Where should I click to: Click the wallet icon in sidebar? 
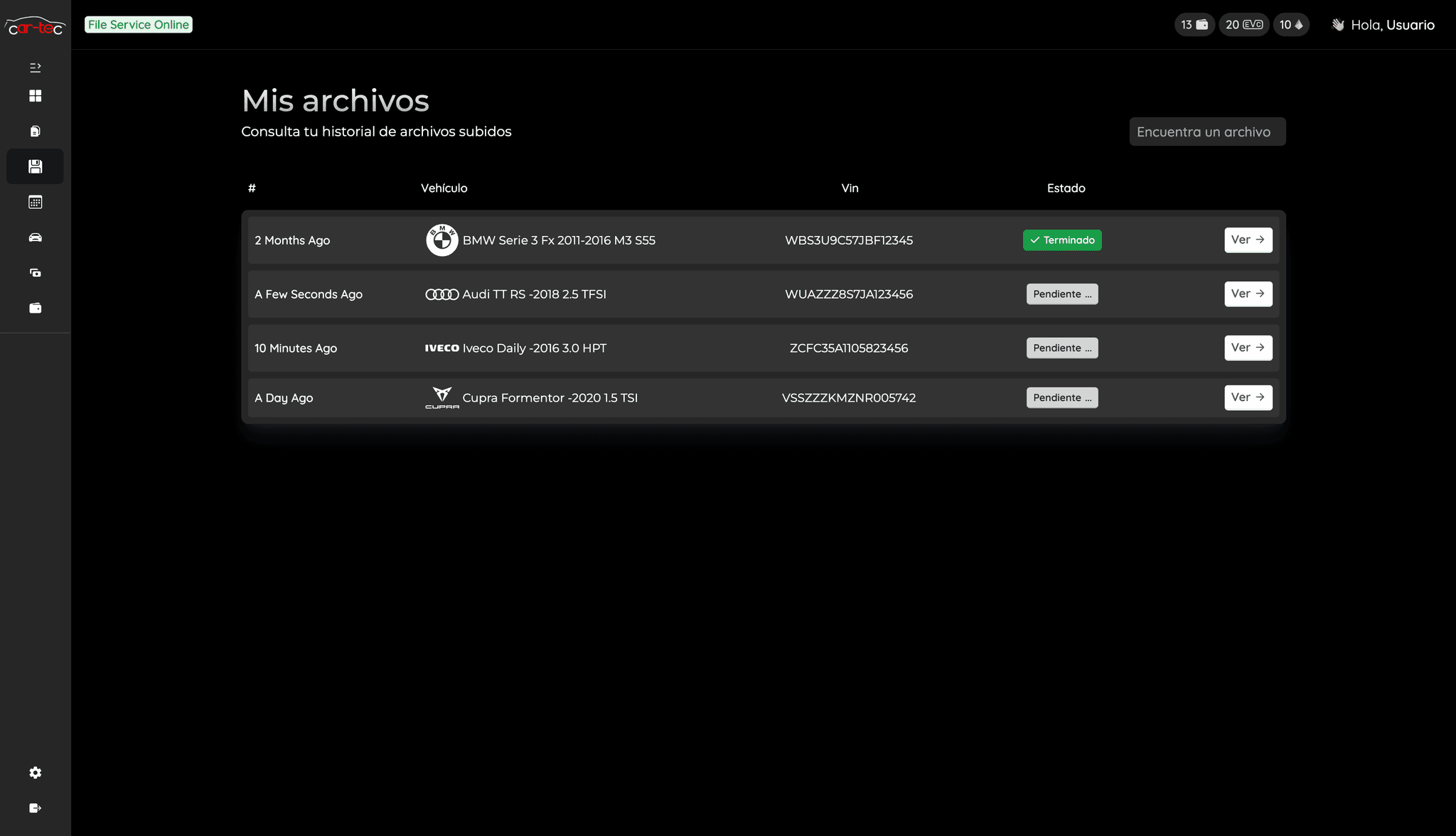tap(35, 309)
